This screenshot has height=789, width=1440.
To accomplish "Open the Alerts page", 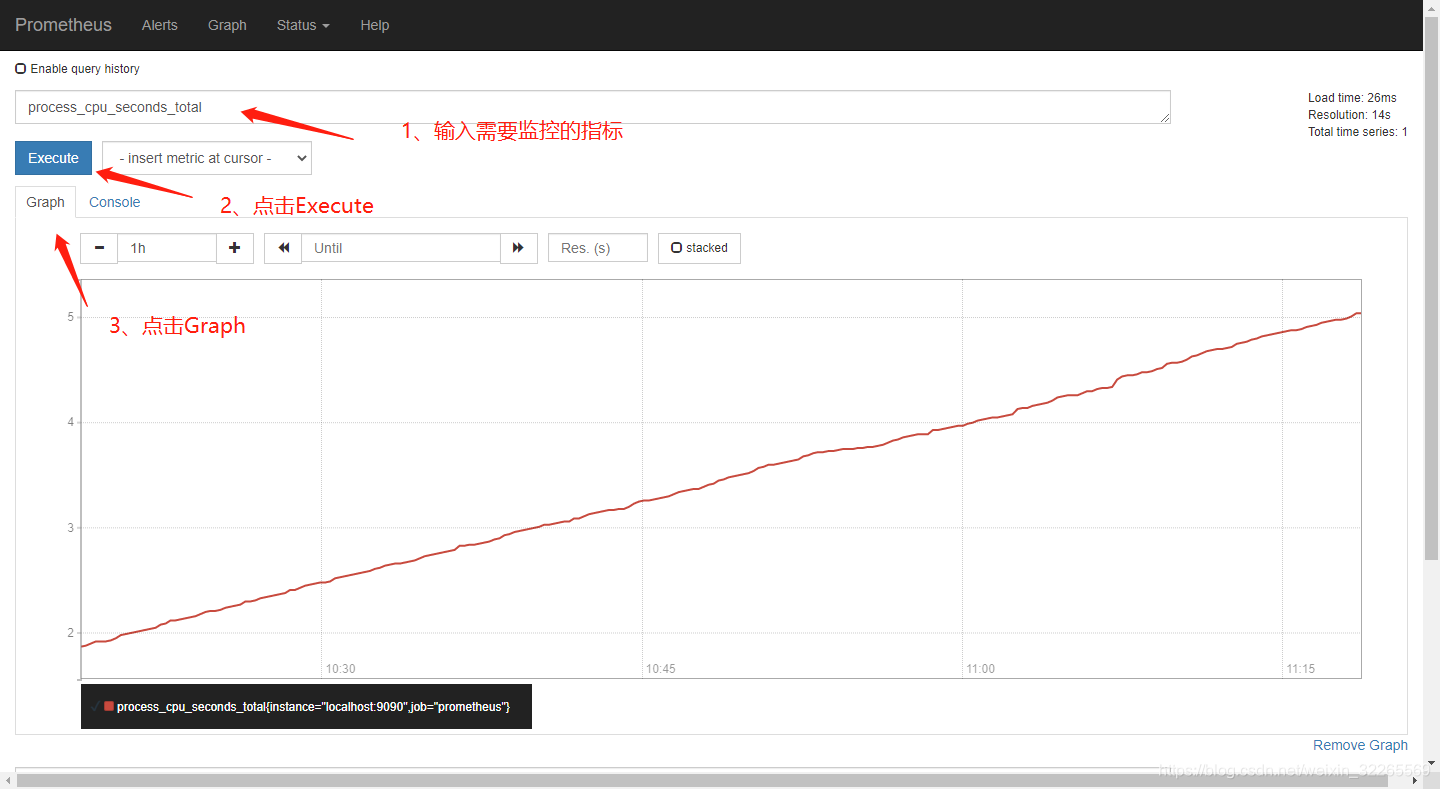I will 160,25.
